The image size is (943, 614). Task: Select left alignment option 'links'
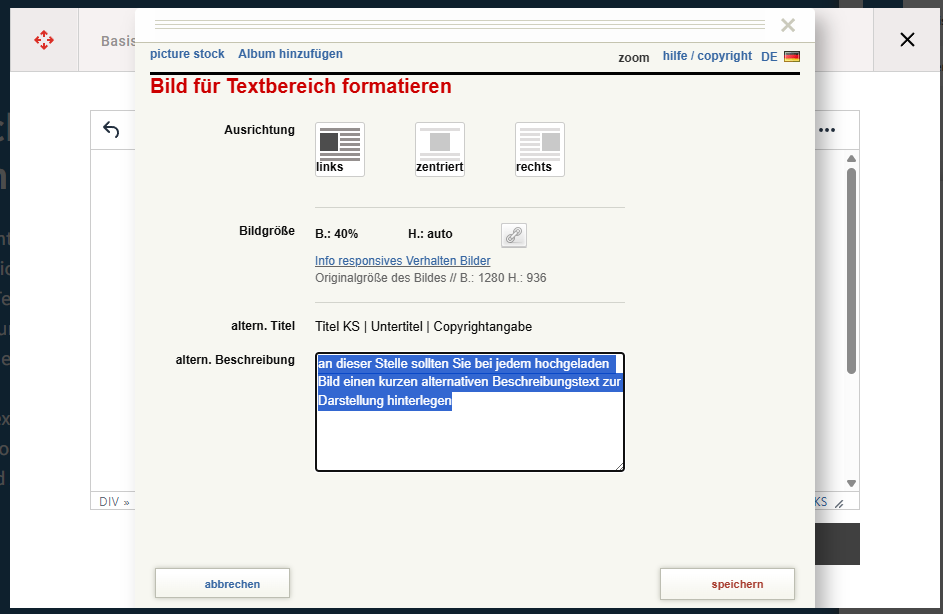click(340, 149)
